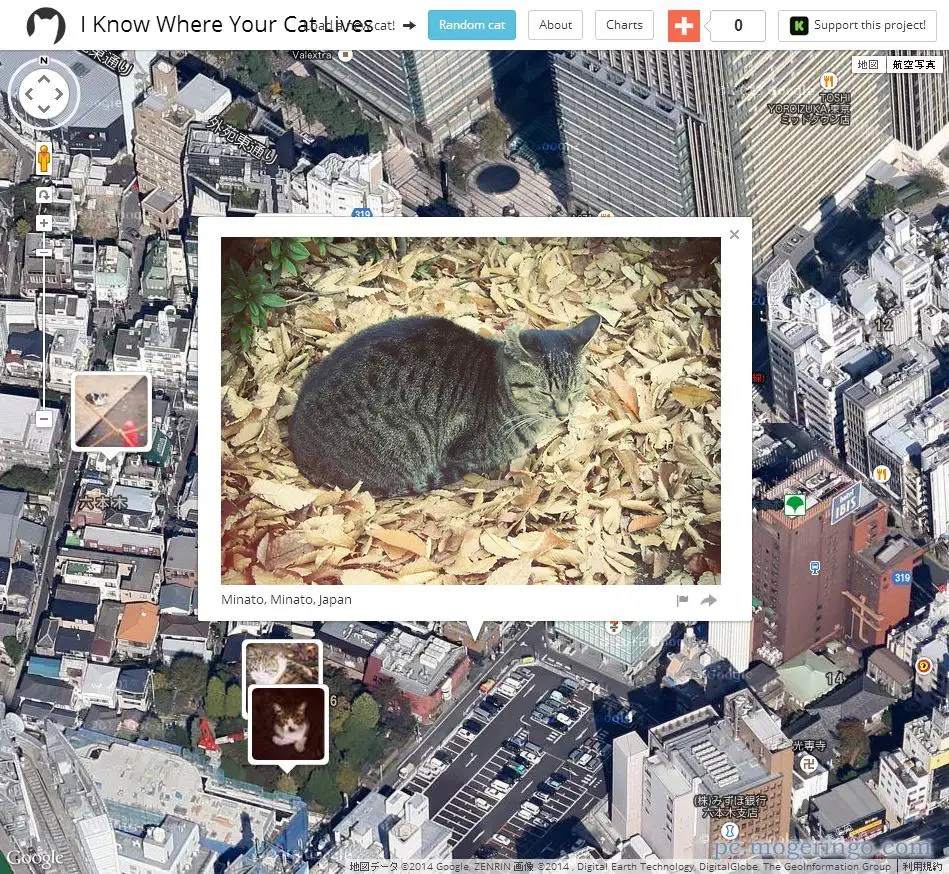The image size is (949, 874).
Task: Flag the cat photo
Action: (683, 600)
